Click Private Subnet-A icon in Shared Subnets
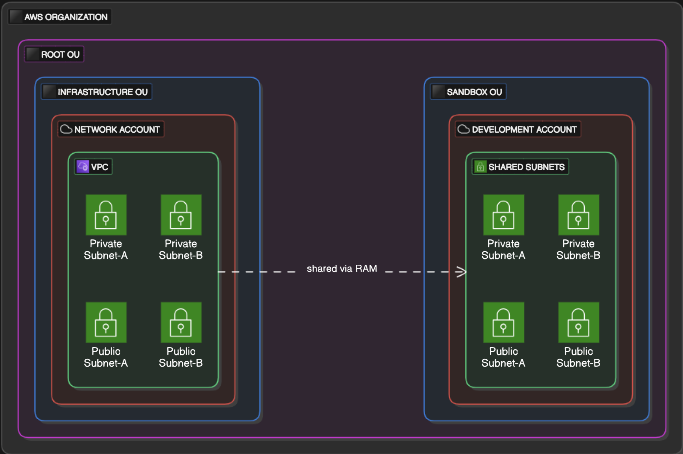Viewport: 683px width, 454px height. [503, 215]
